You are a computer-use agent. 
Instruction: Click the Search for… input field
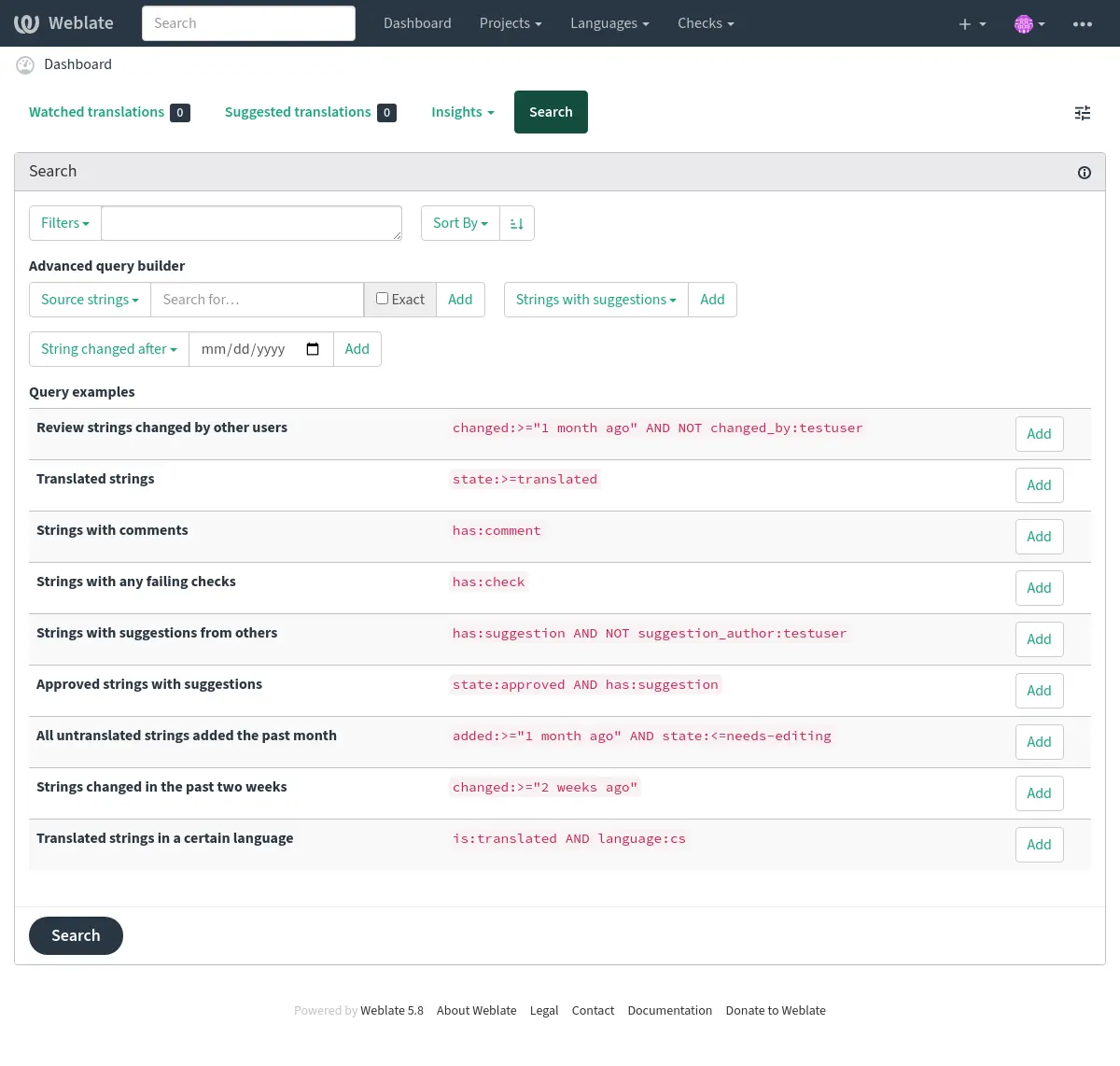click(x=257, y=300)
